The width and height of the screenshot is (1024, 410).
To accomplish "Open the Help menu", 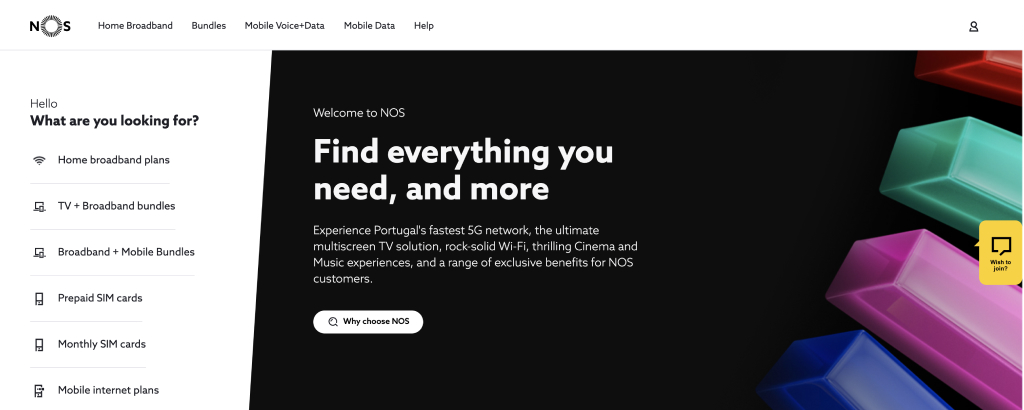I will (423, 26).
